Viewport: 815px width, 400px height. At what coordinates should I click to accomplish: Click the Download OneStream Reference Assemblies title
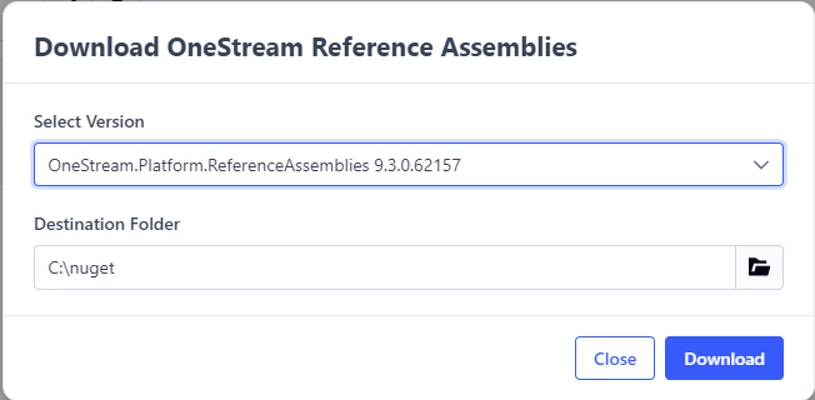pyautogui.click(x=306, y=47)
